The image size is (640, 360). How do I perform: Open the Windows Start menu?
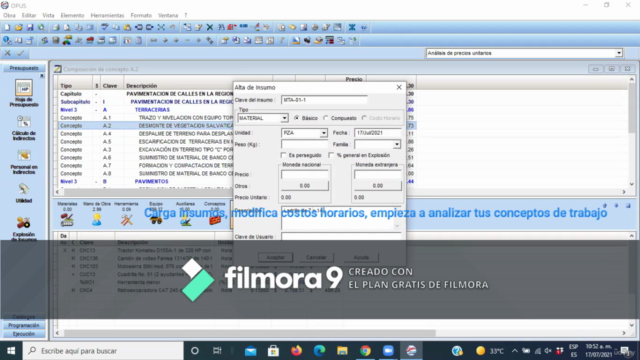[11, 351]
